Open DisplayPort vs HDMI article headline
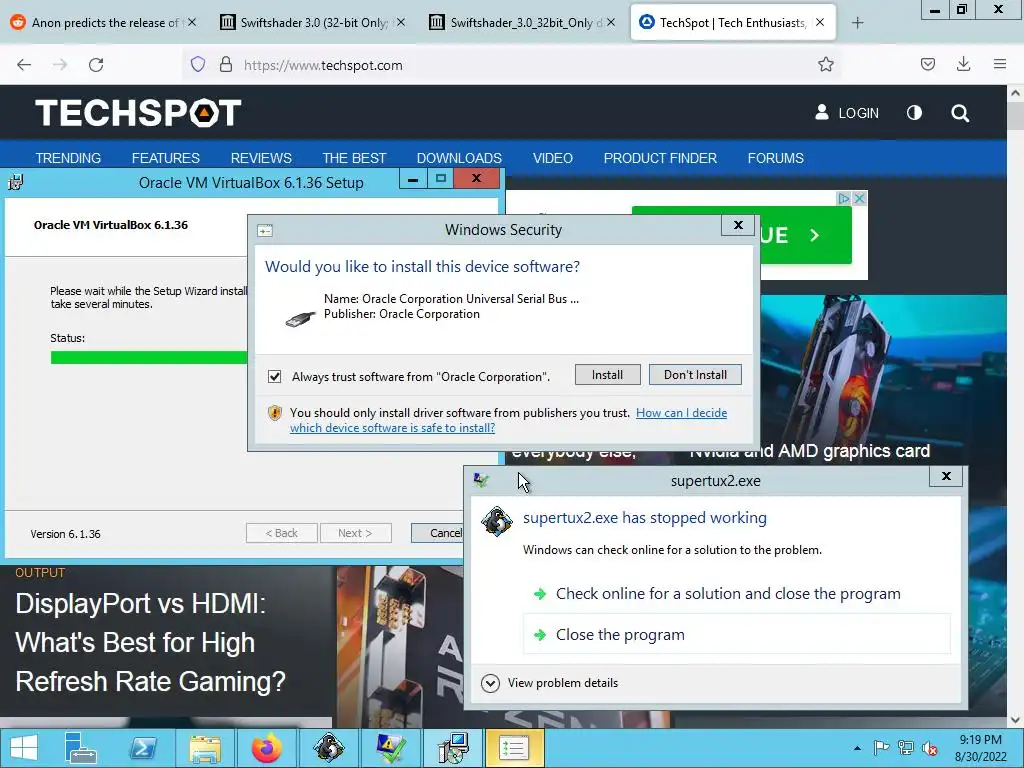1024x768 pixels. point(150,643)
